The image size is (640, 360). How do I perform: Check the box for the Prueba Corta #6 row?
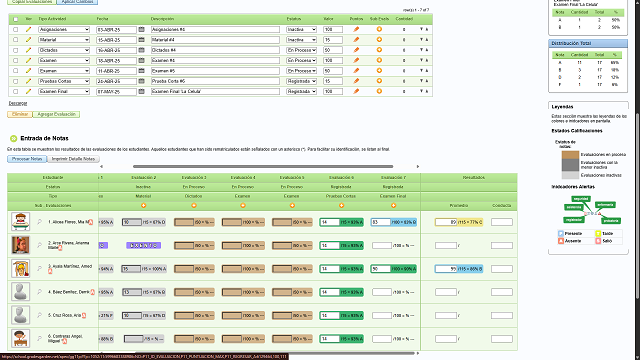coord(16,81)
